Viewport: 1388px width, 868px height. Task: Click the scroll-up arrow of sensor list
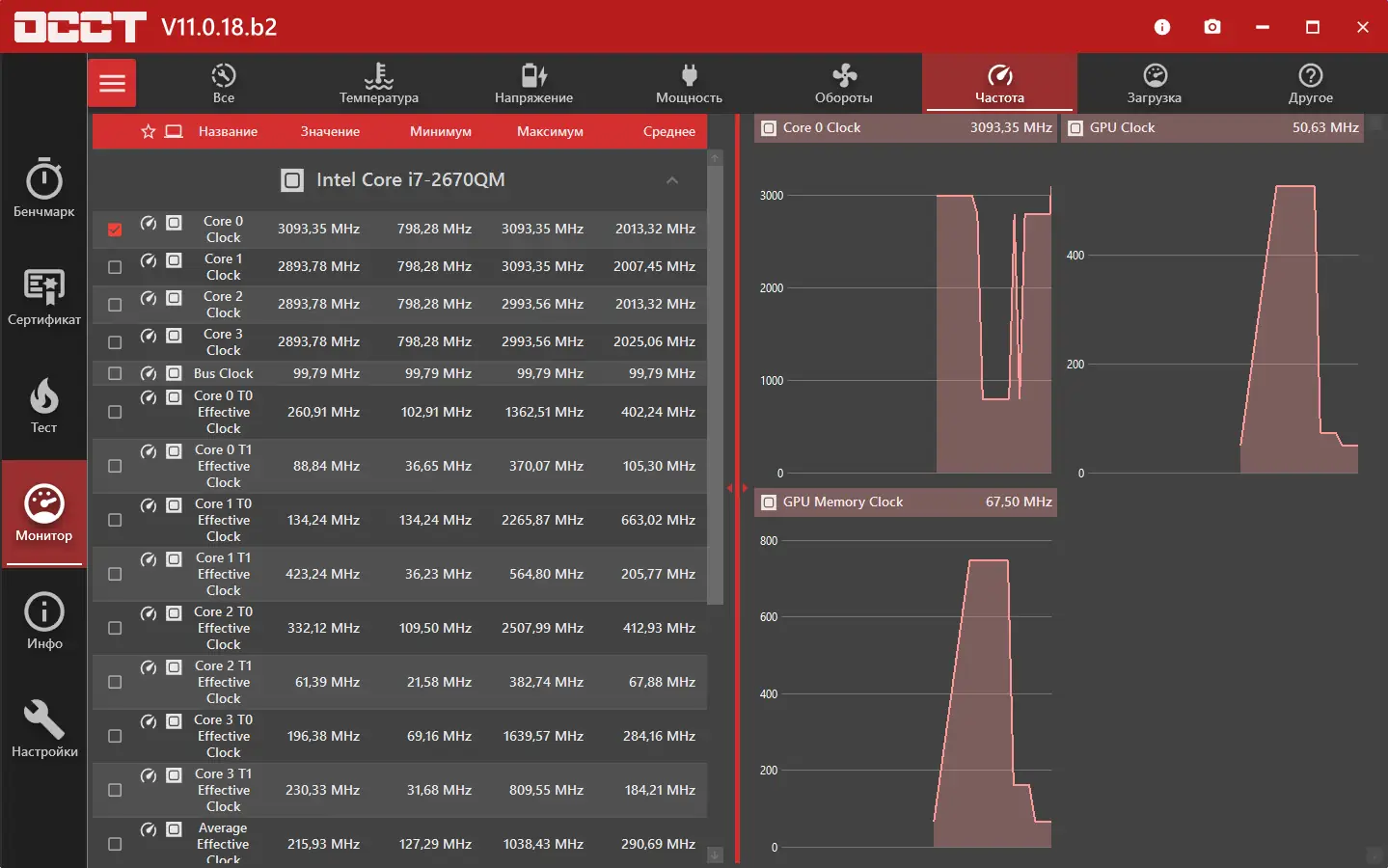[x=715, y=157]
